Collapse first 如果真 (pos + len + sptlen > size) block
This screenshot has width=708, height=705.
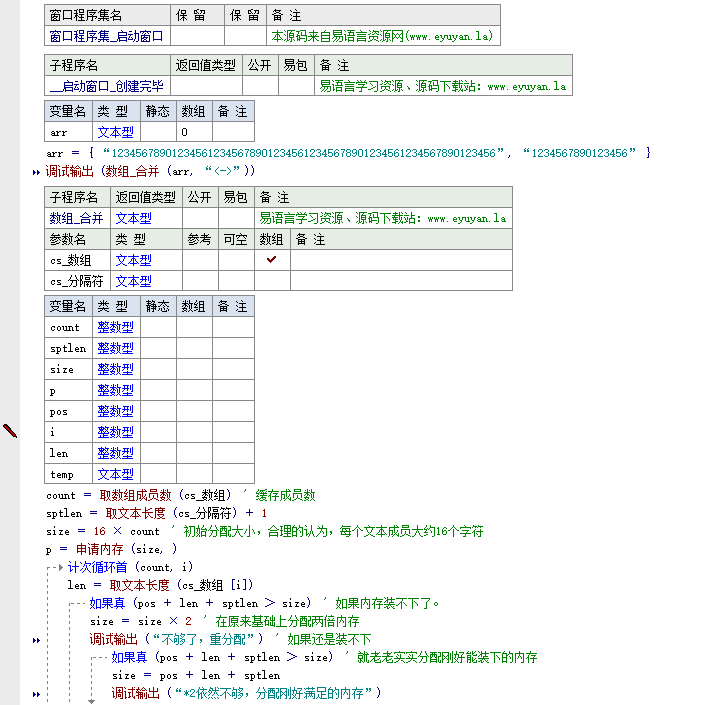coord(77,604)
